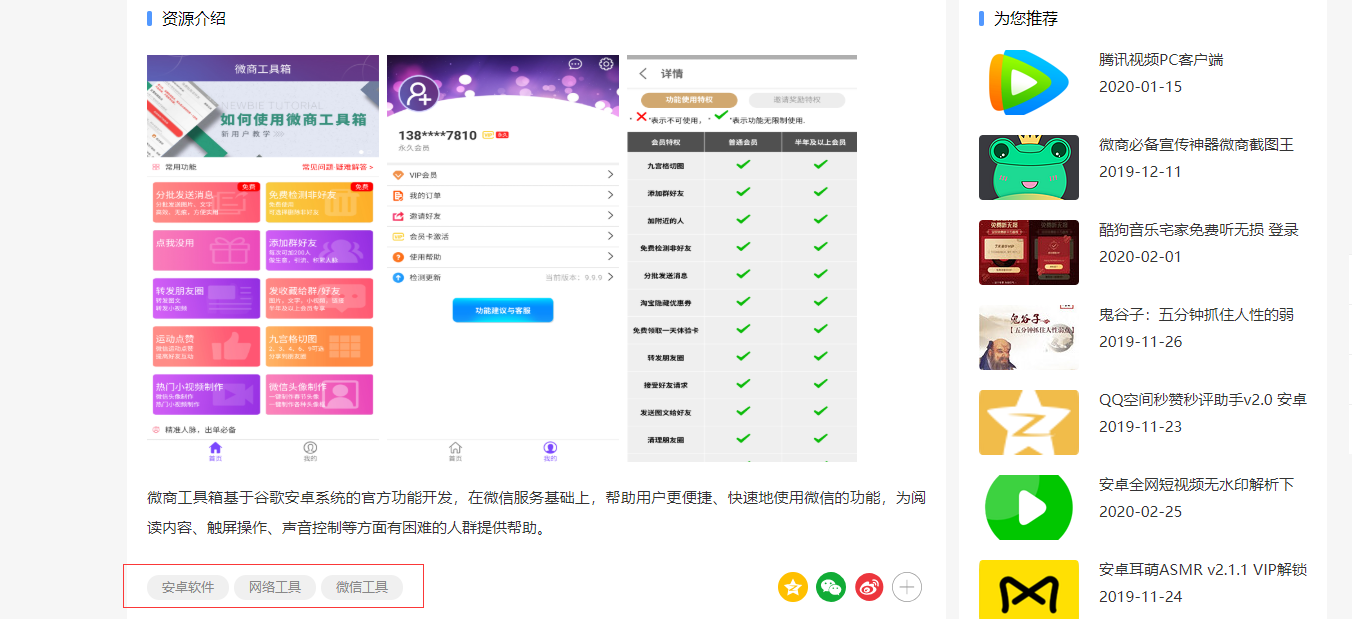Image resolution: width=1352 pixels, height=619 pixels.
Task: Enable 分批发送消息 for 半年及以上会员
Action: click(820, 275)
